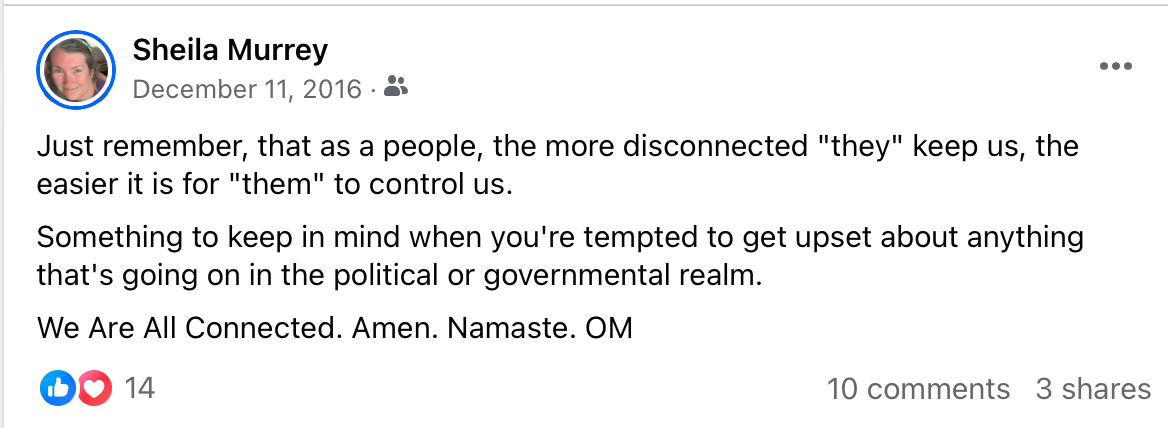The width and height of the screenshot is (1168, 428).
Task: Open Sheila Murrey's profile picture
Action: (x=76, y=70)
